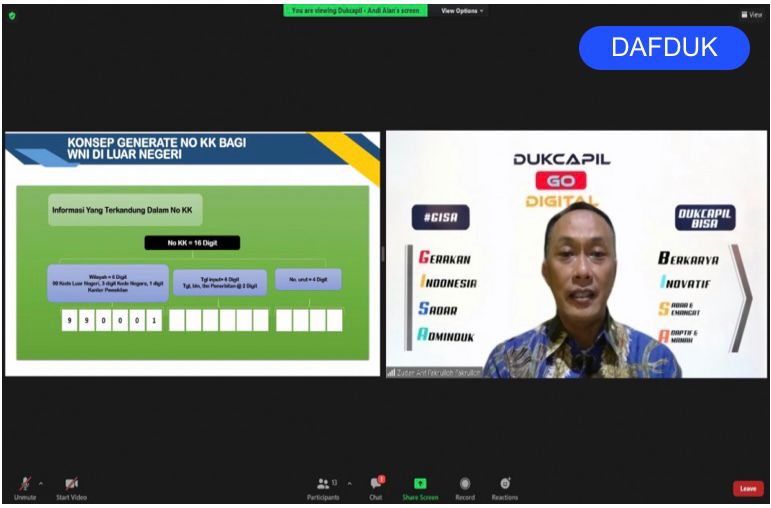The height and width of the screenshot is (508, 771).
Task: Click the green encryption shield icon
Action: click(x=12, y=15)
